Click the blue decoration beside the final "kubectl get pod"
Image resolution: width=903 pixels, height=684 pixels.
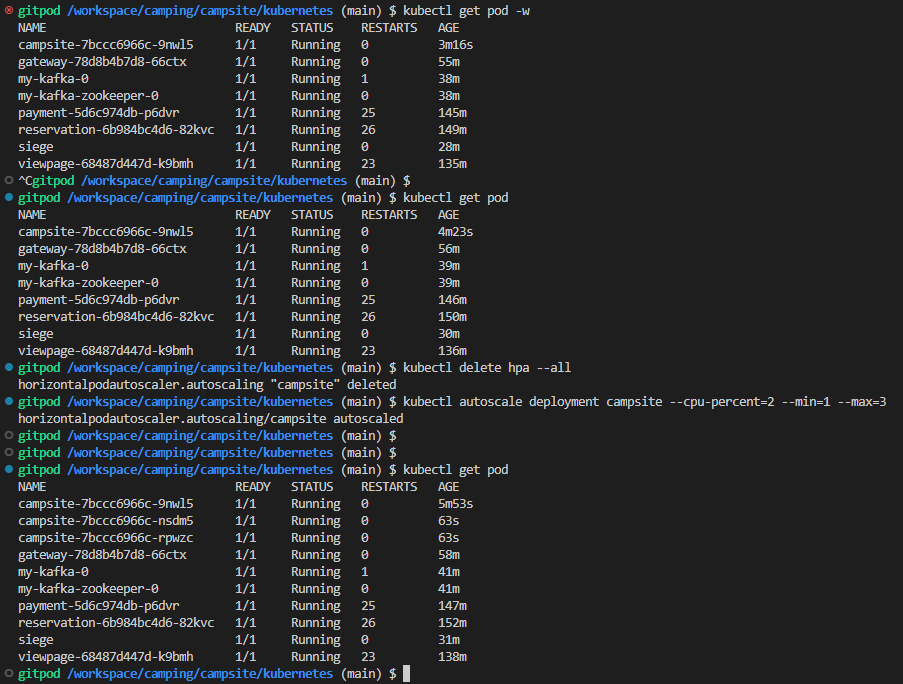[x=7, y=469]
